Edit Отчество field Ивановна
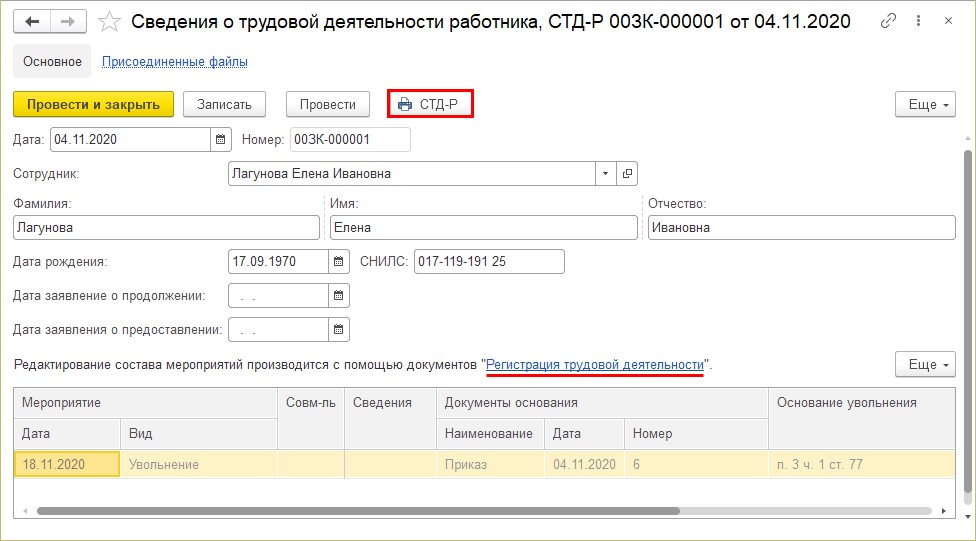 click(802, 228)
